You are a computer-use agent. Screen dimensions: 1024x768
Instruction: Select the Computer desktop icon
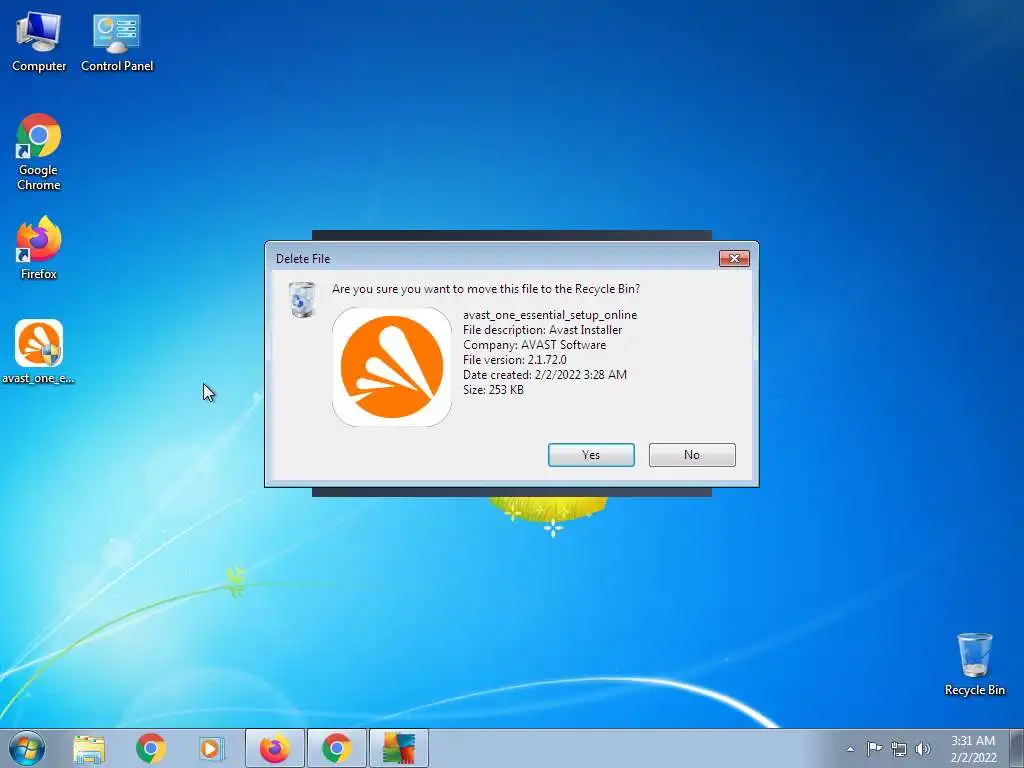tap(39, 41)
